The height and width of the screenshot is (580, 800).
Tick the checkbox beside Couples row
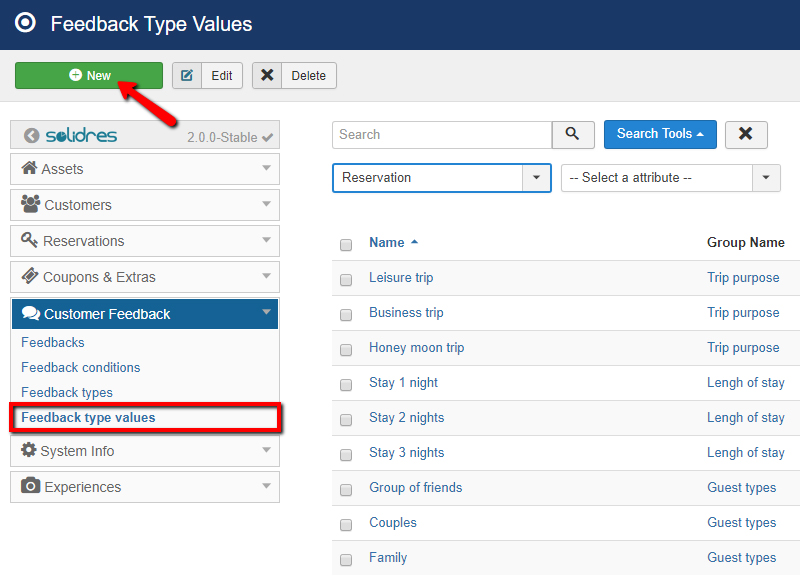346,523
